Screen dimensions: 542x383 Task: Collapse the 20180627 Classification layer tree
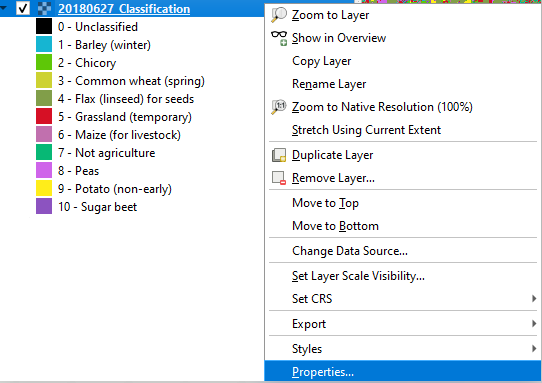pos(3,7)
